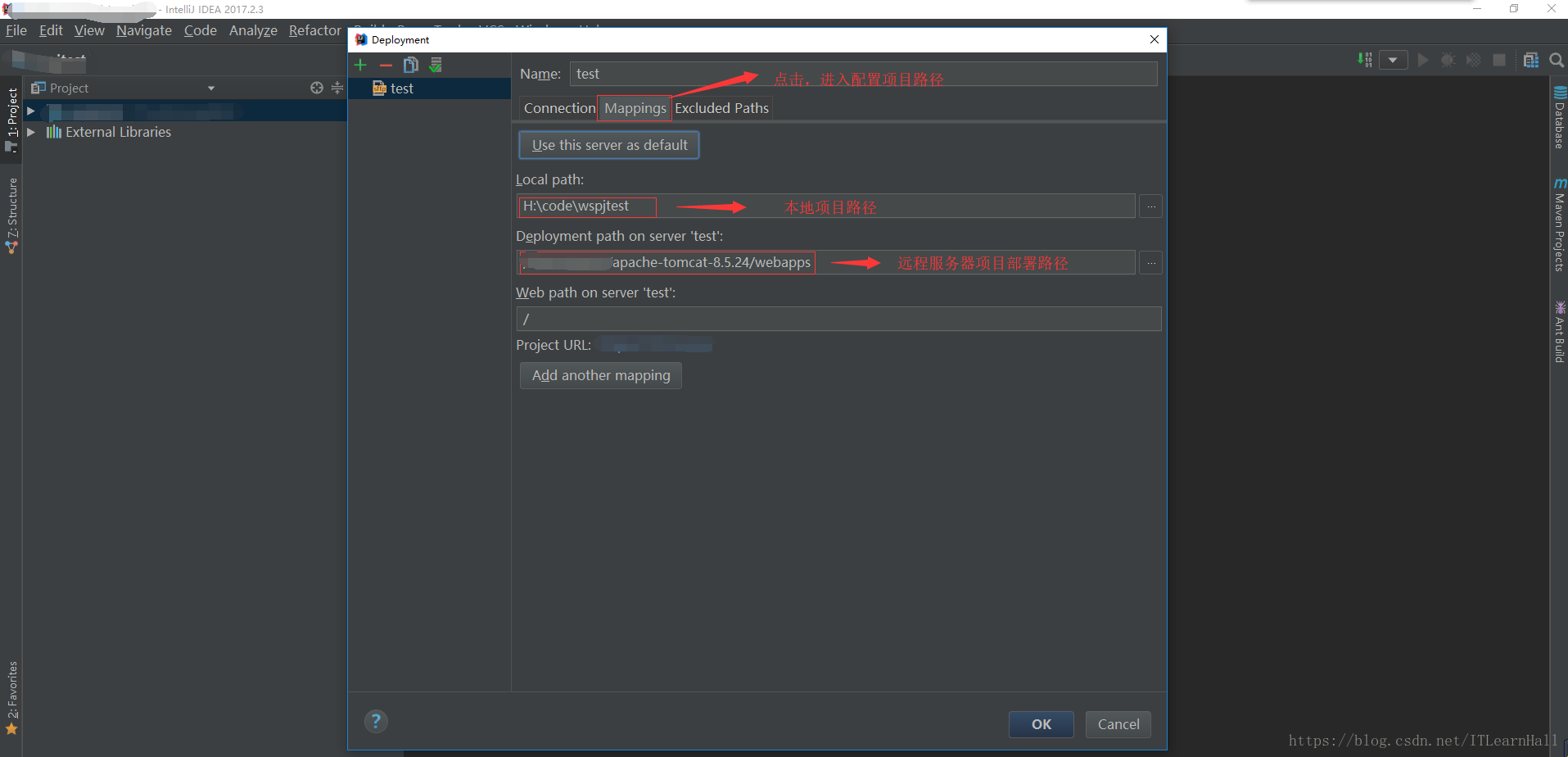Screen dimensions: 1568x757
Task: Expand the blurred project root node
Action: coord(31,111)
